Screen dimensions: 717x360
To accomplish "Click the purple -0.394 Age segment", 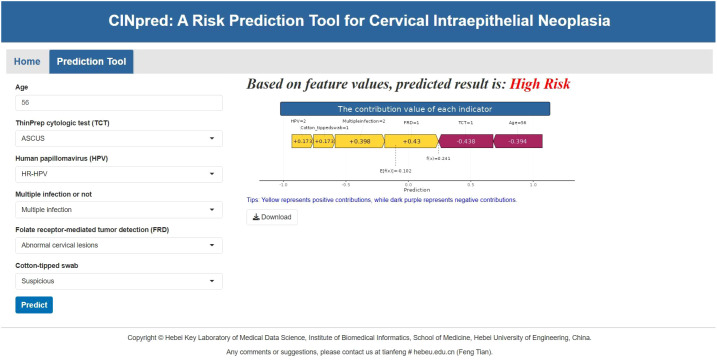I will (x=518, y=141).
